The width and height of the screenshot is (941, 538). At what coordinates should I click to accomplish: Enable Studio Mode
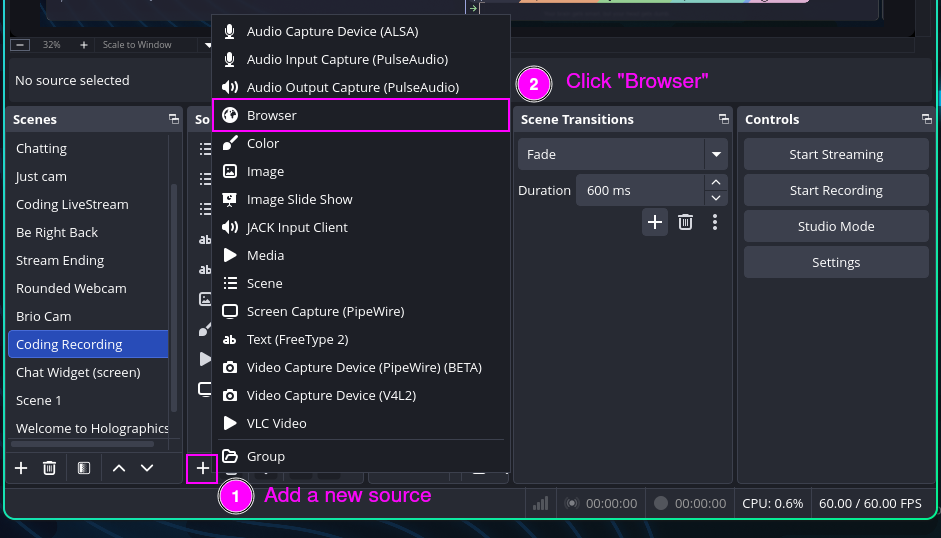click(836, 226)
